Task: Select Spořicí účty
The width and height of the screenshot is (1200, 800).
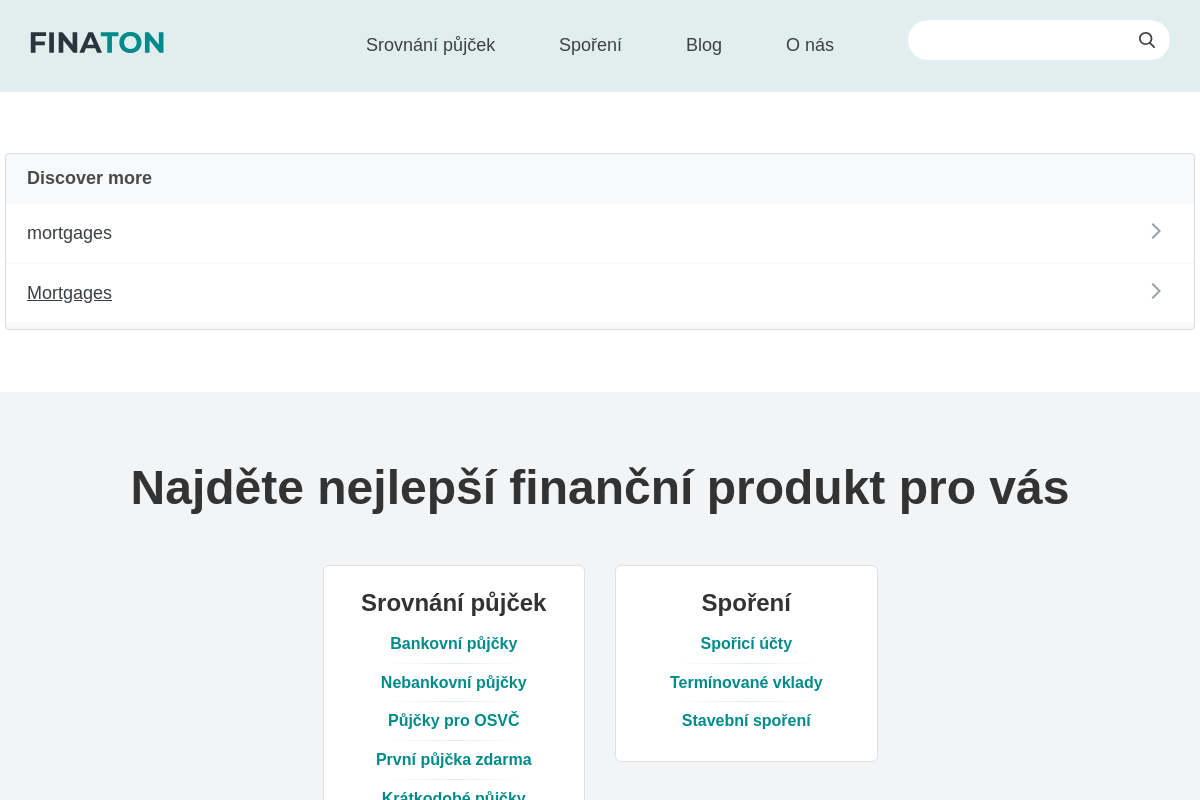Action: 746,643
